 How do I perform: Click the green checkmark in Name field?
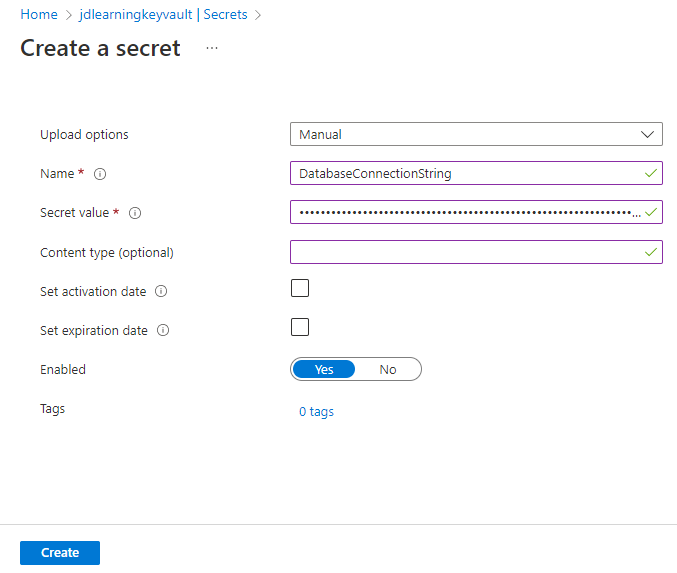651,173
